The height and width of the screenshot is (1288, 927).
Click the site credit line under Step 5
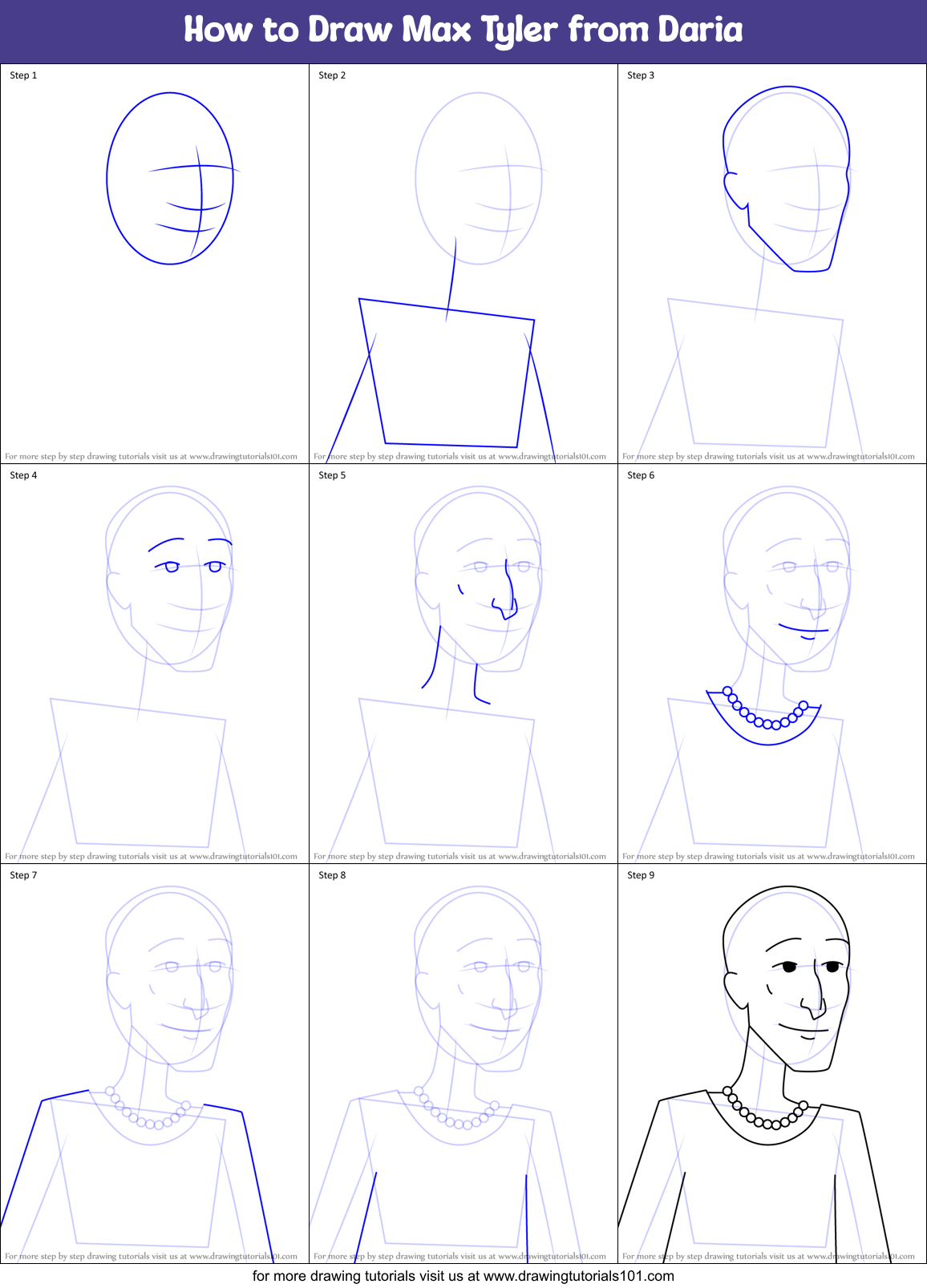tap(459, 856)
